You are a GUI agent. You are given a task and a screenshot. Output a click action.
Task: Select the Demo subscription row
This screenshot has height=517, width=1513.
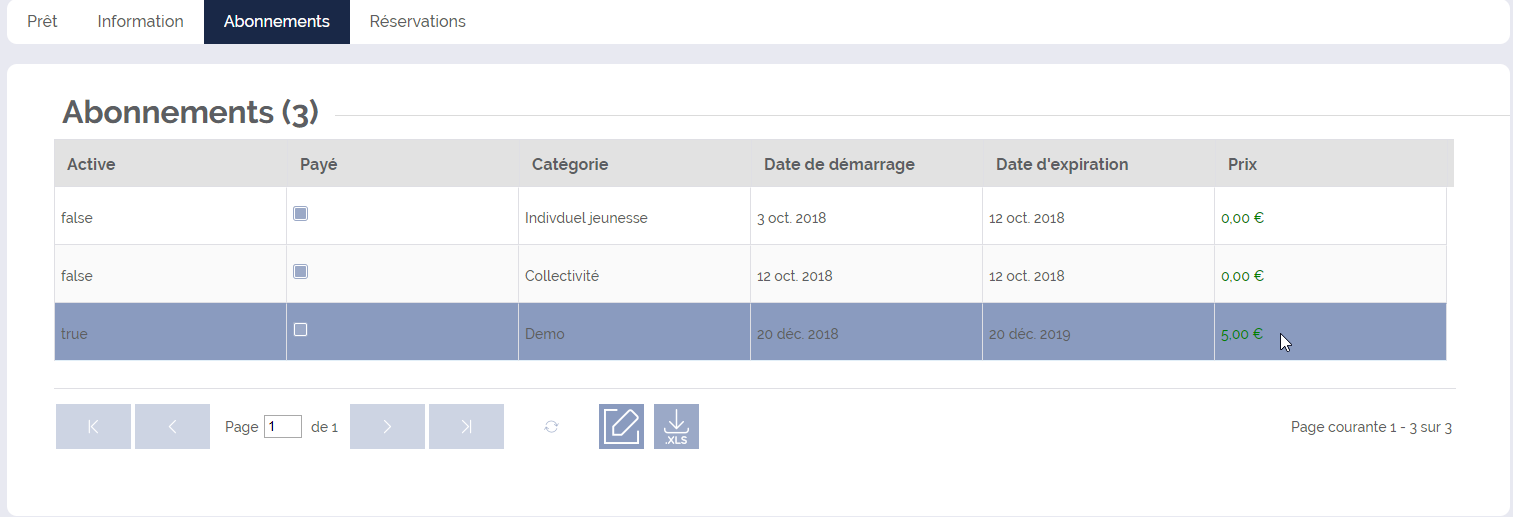tap(750, 332)
